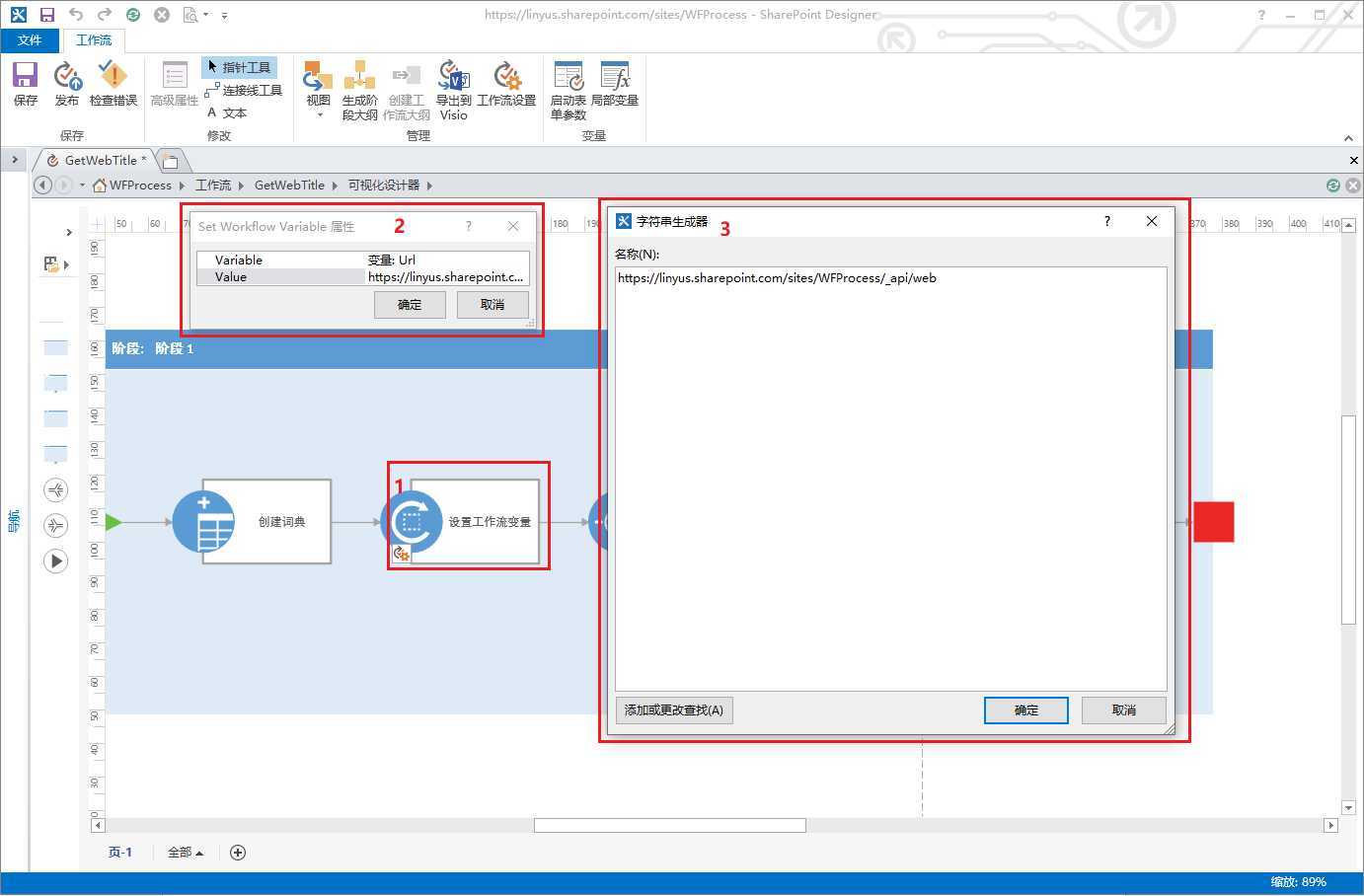Collapse the ribbon with the caret

(1348, 137)
